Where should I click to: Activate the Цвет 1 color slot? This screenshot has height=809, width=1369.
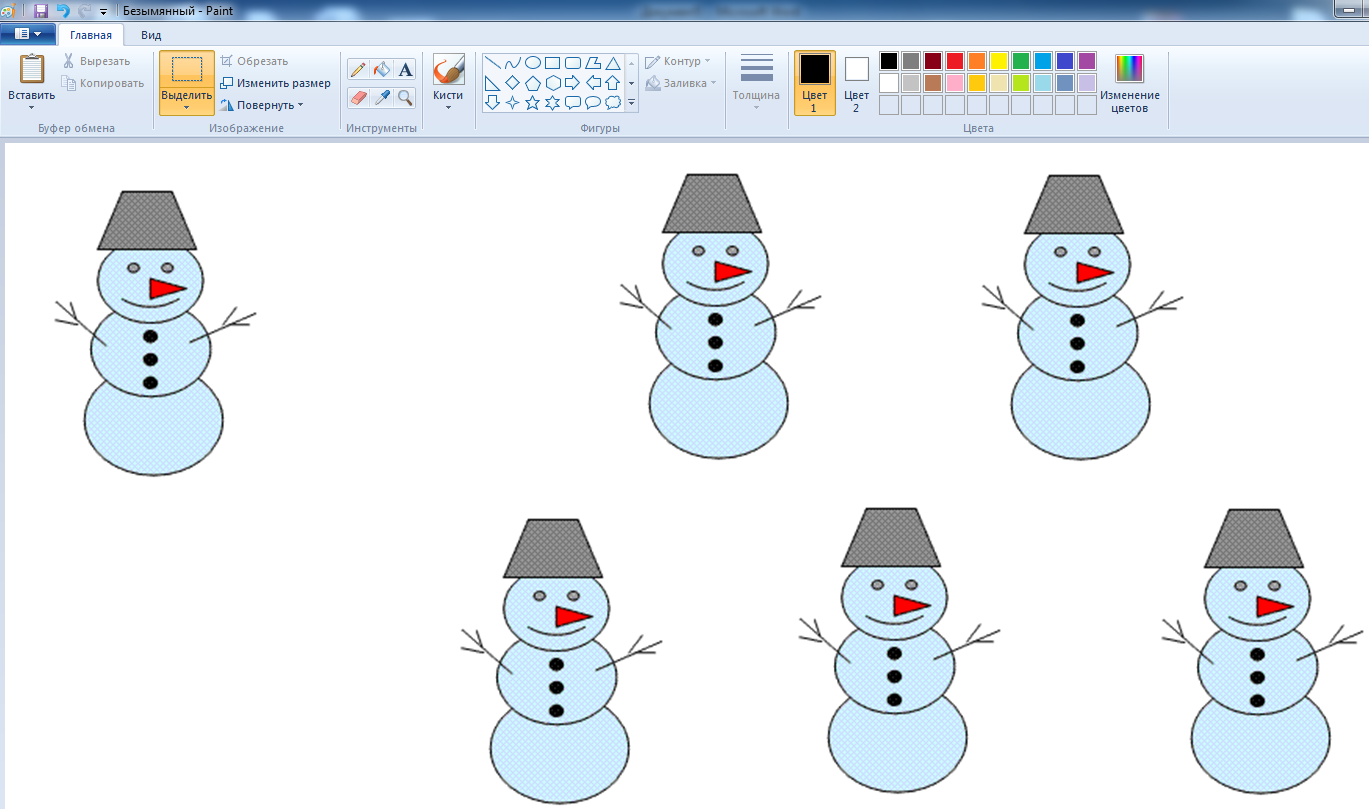pos(814,83)
